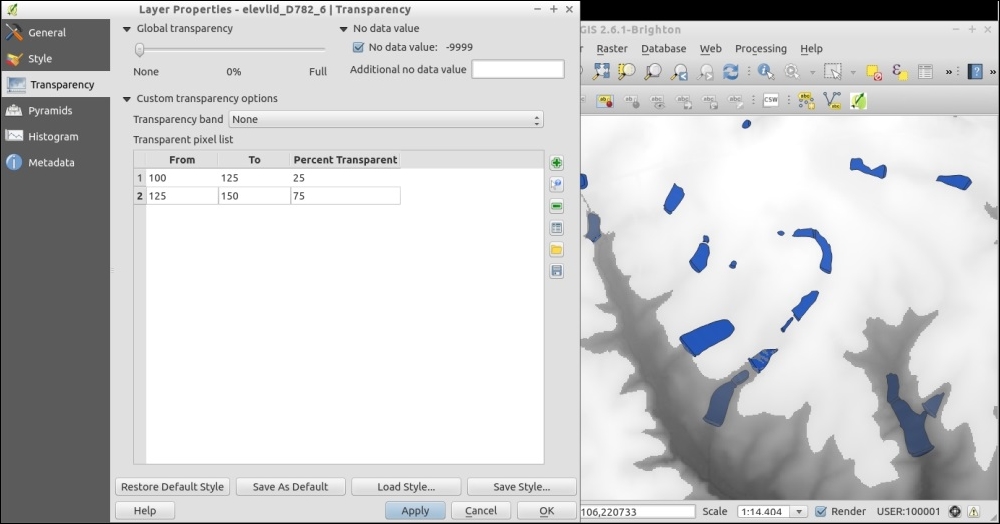This screenshot has width=1000, height=524.
Task: Click the Refresh map icon
Action: click(x=730, y=71)
